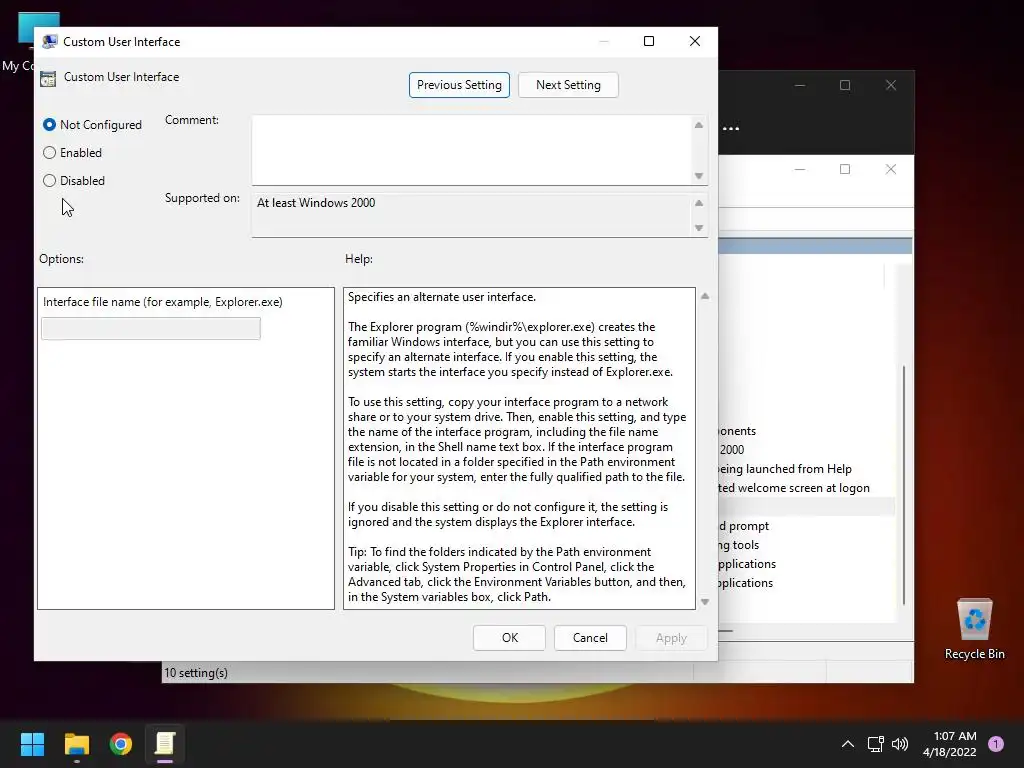Click 'eing launched from Help' entry
This screenshot has width=1024, height=768.
786,469
